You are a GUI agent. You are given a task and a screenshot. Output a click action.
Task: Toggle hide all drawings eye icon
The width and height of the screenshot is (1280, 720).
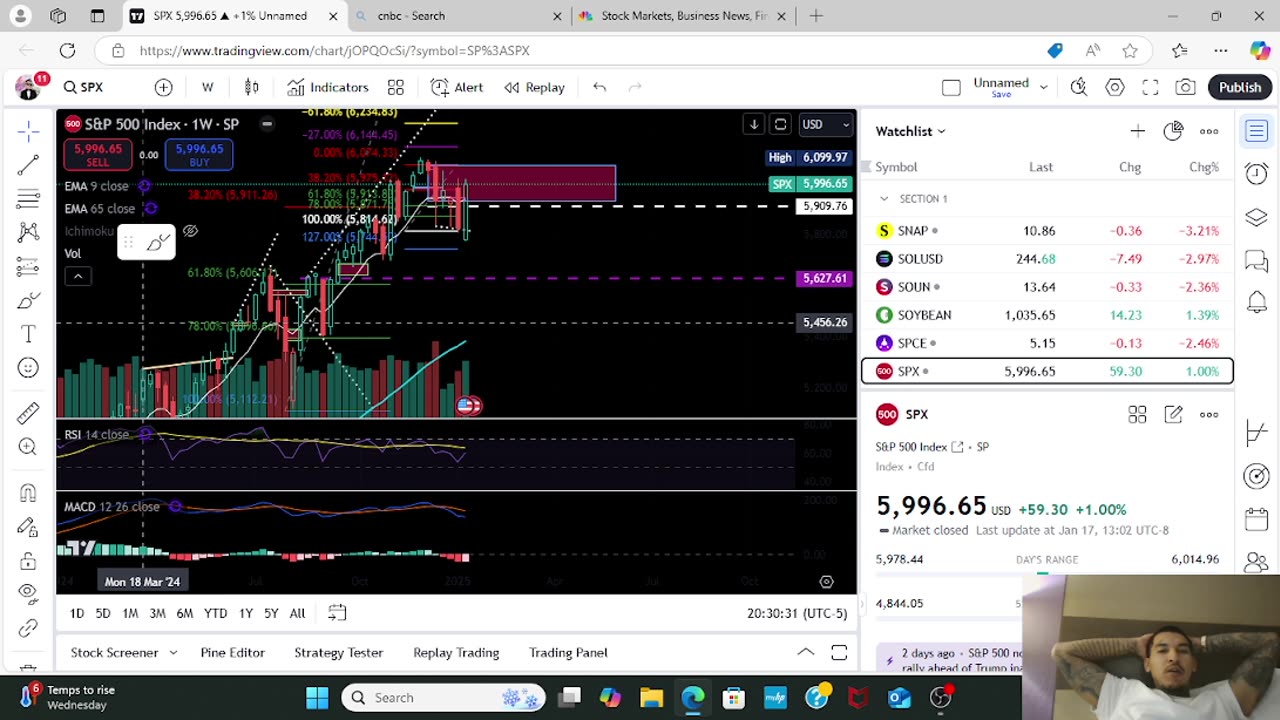click(28, 593)
